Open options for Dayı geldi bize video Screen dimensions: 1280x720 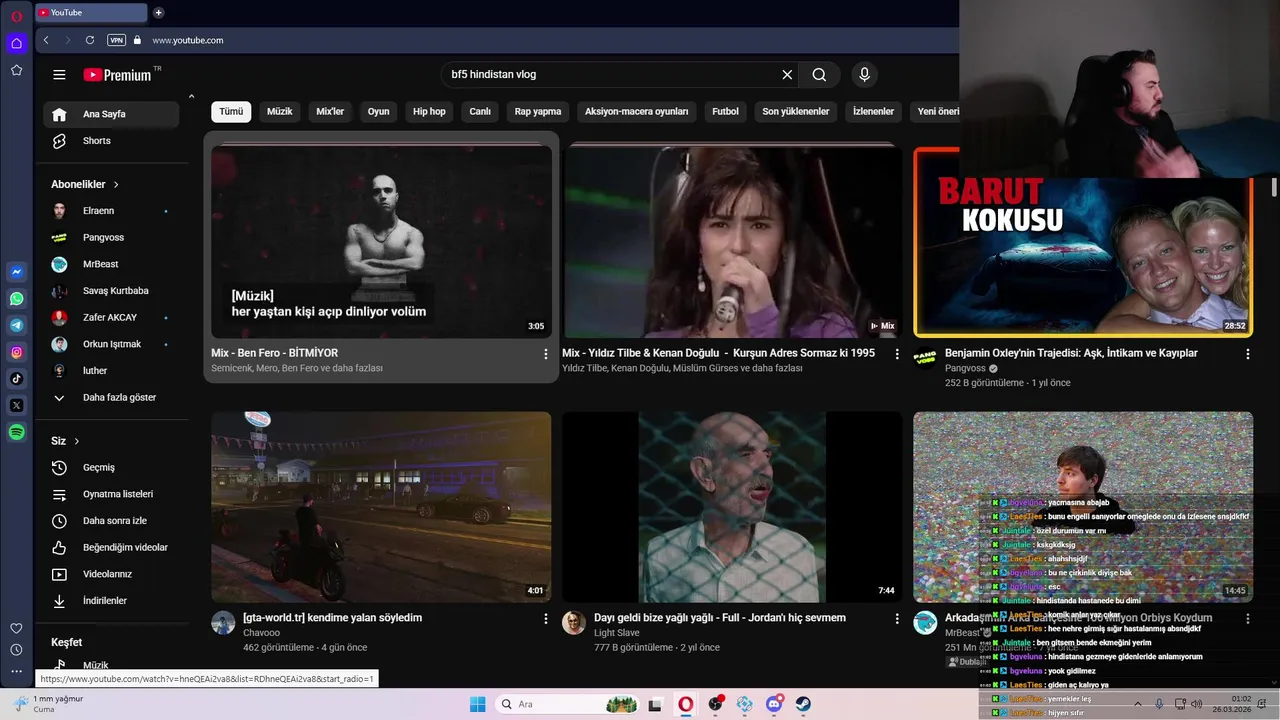896,619
